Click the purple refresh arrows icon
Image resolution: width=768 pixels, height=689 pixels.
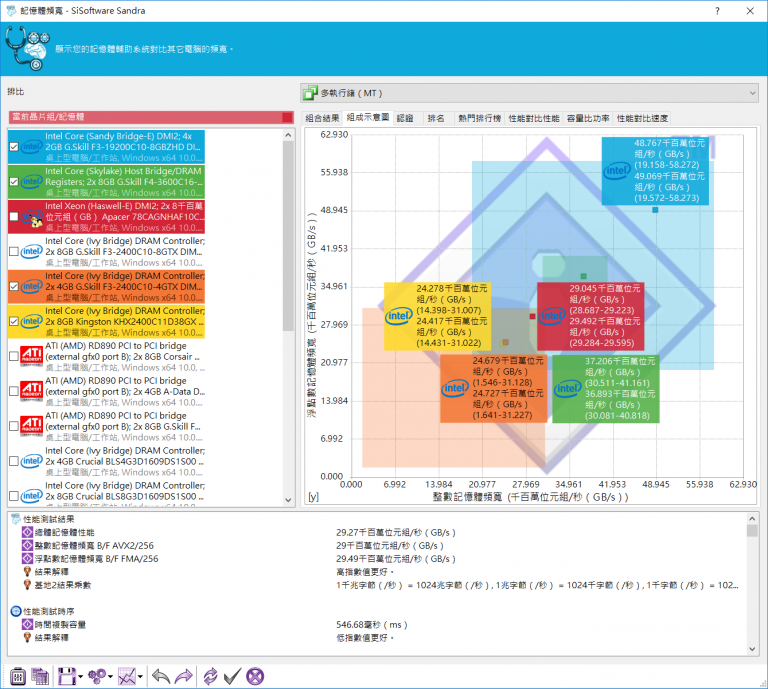click(210, 677)
